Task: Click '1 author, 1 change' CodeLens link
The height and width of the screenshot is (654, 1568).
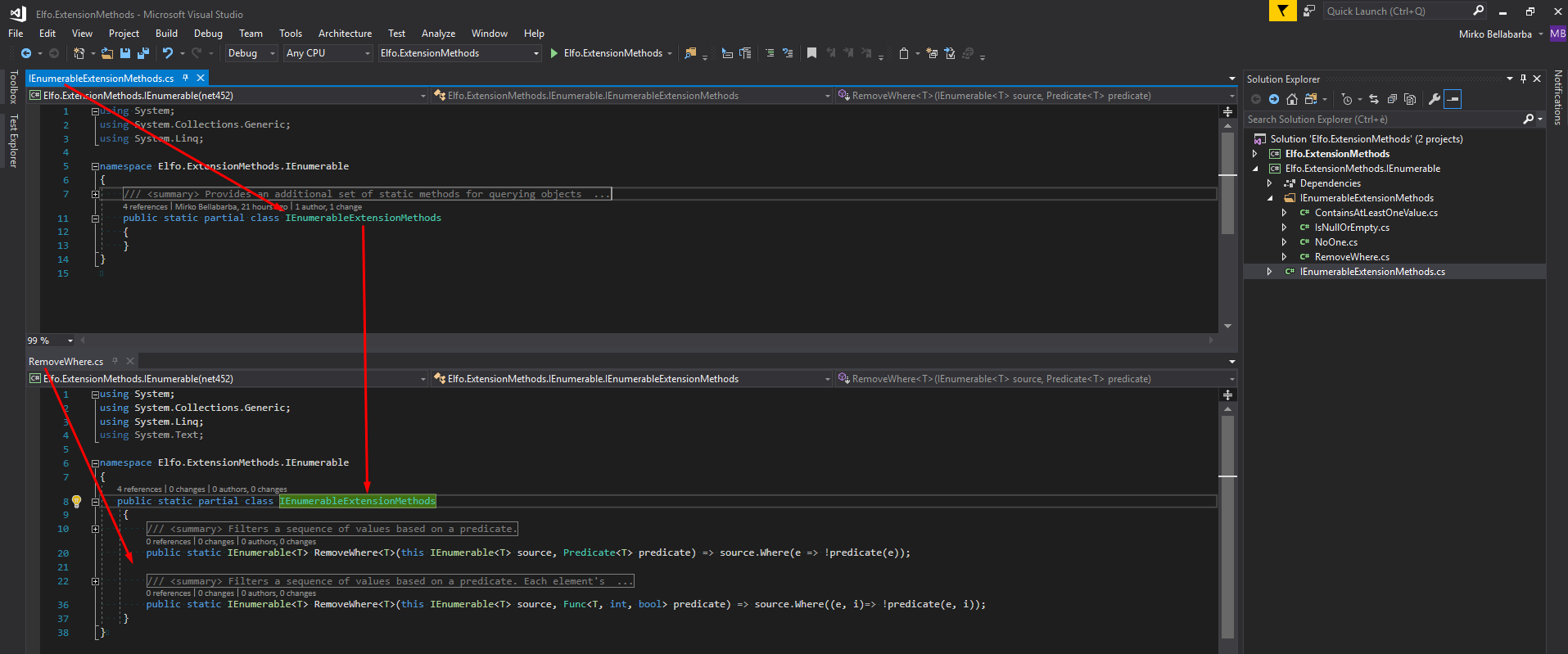Action: 328,207
